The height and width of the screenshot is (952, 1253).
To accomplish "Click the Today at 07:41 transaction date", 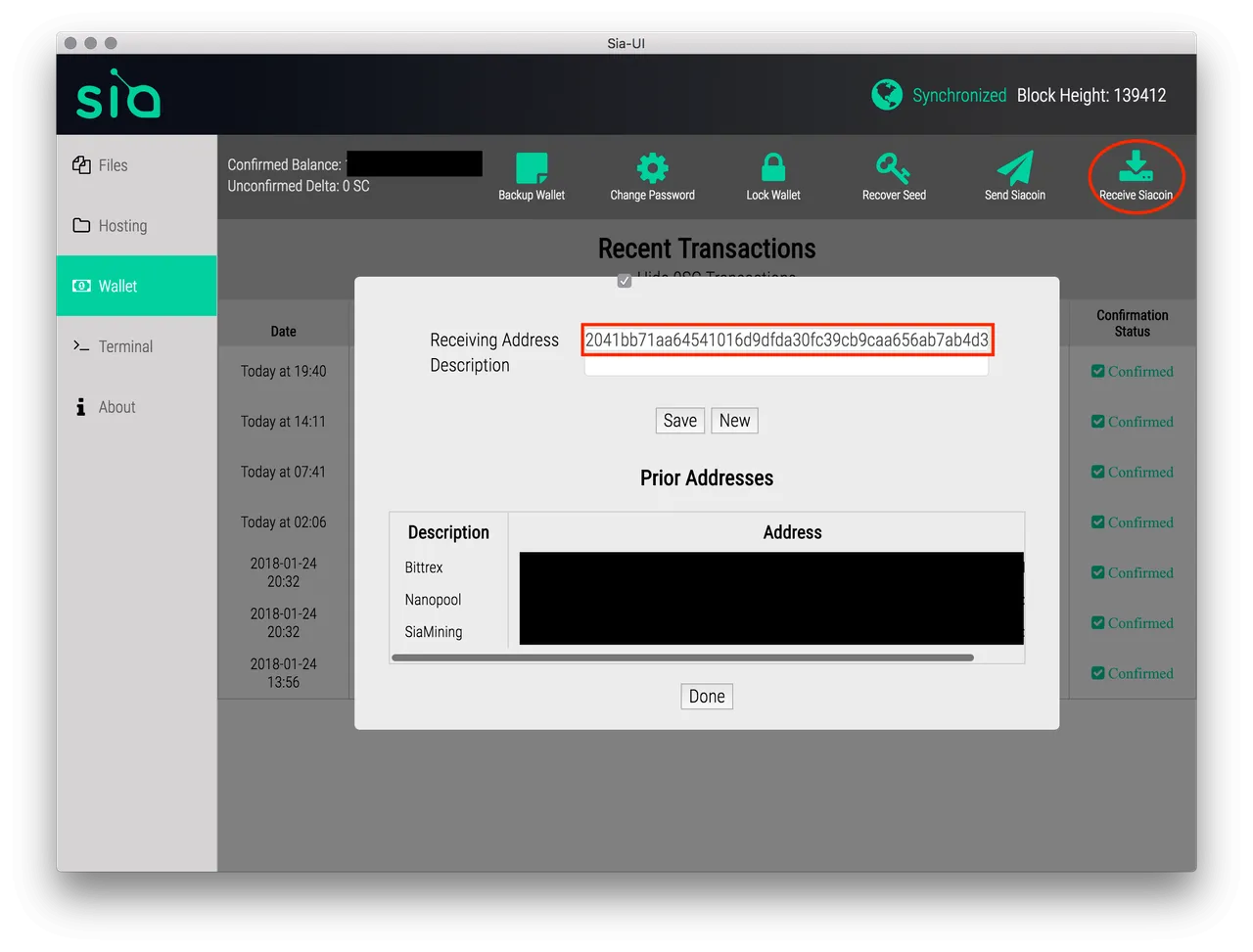I will 283,472.
